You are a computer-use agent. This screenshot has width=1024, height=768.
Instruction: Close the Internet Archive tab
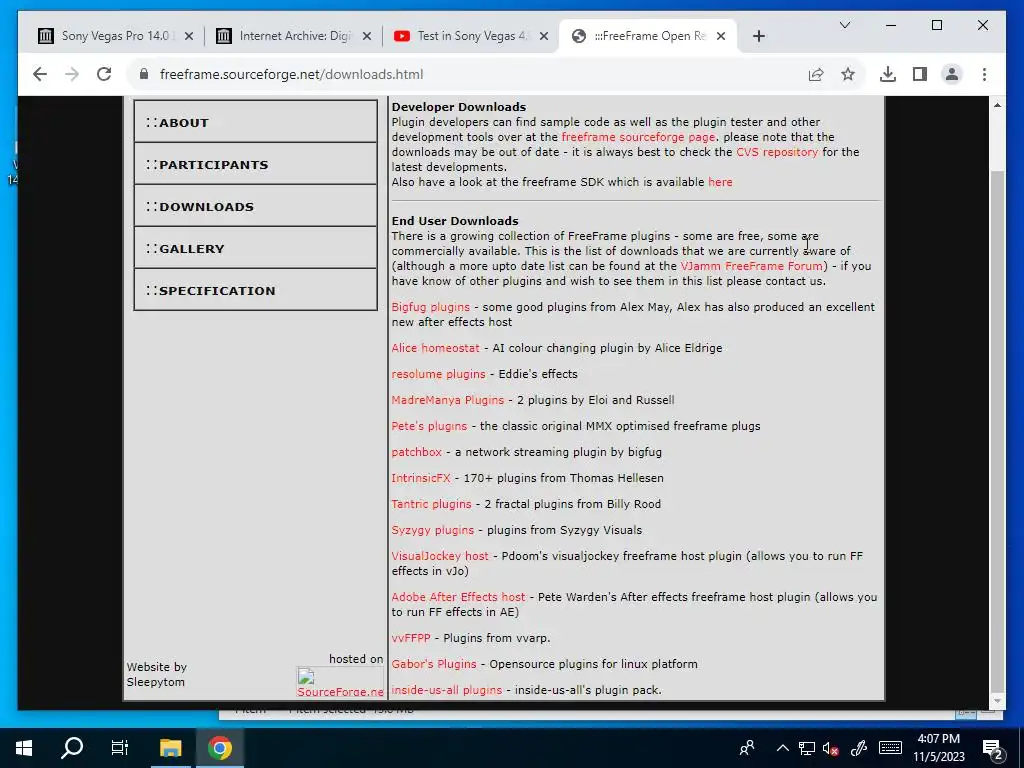pyautogui.click(x=367, y=36)
